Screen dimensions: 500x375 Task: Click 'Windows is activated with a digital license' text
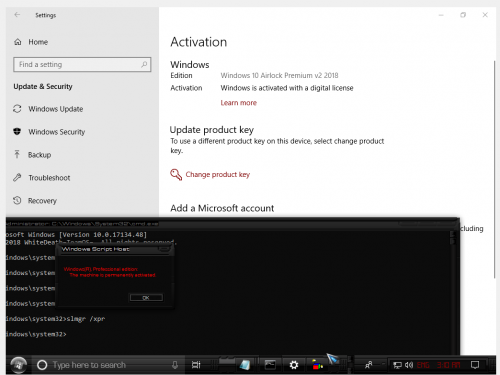pos(287,88)
